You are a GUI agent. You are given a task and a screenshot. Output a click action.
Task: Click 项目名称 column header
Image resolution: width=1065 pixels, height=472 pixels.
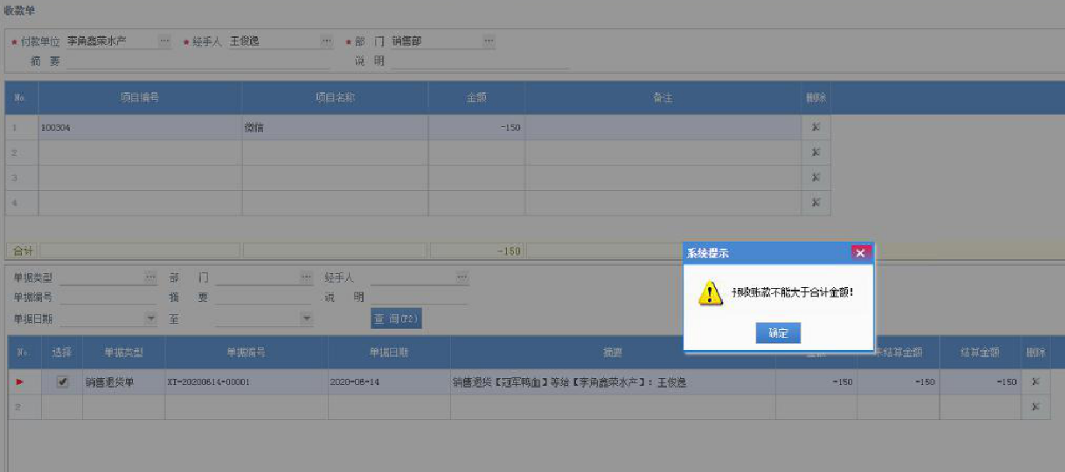pos(335,98)
